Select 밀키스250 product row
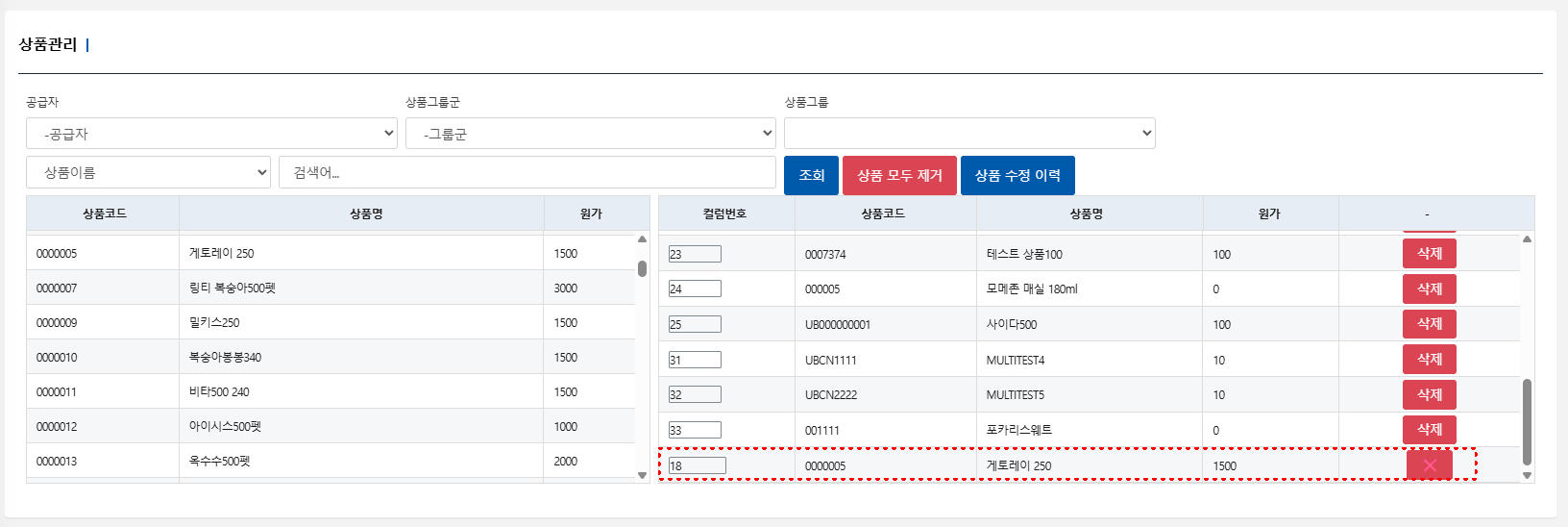The width and height of the screenshot is (1568, 527). [x=331, y=322]
